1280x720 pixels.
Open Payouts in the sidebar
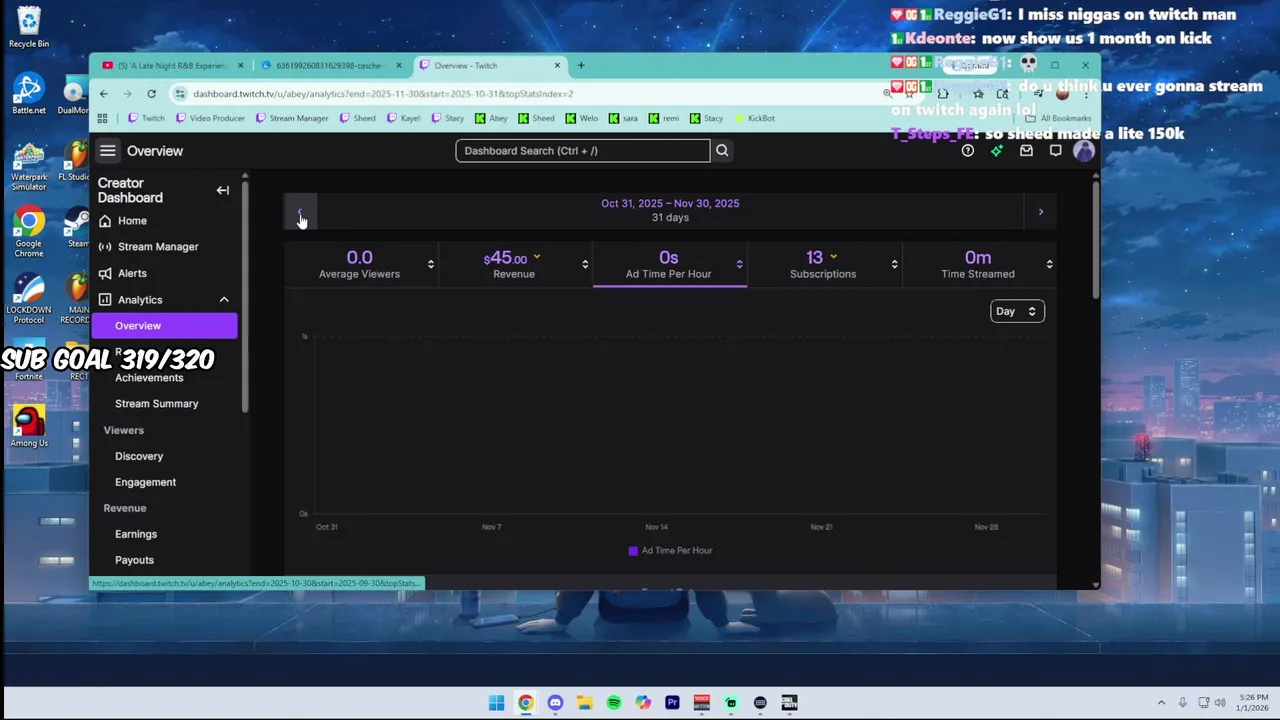click(x=134, y=560)
